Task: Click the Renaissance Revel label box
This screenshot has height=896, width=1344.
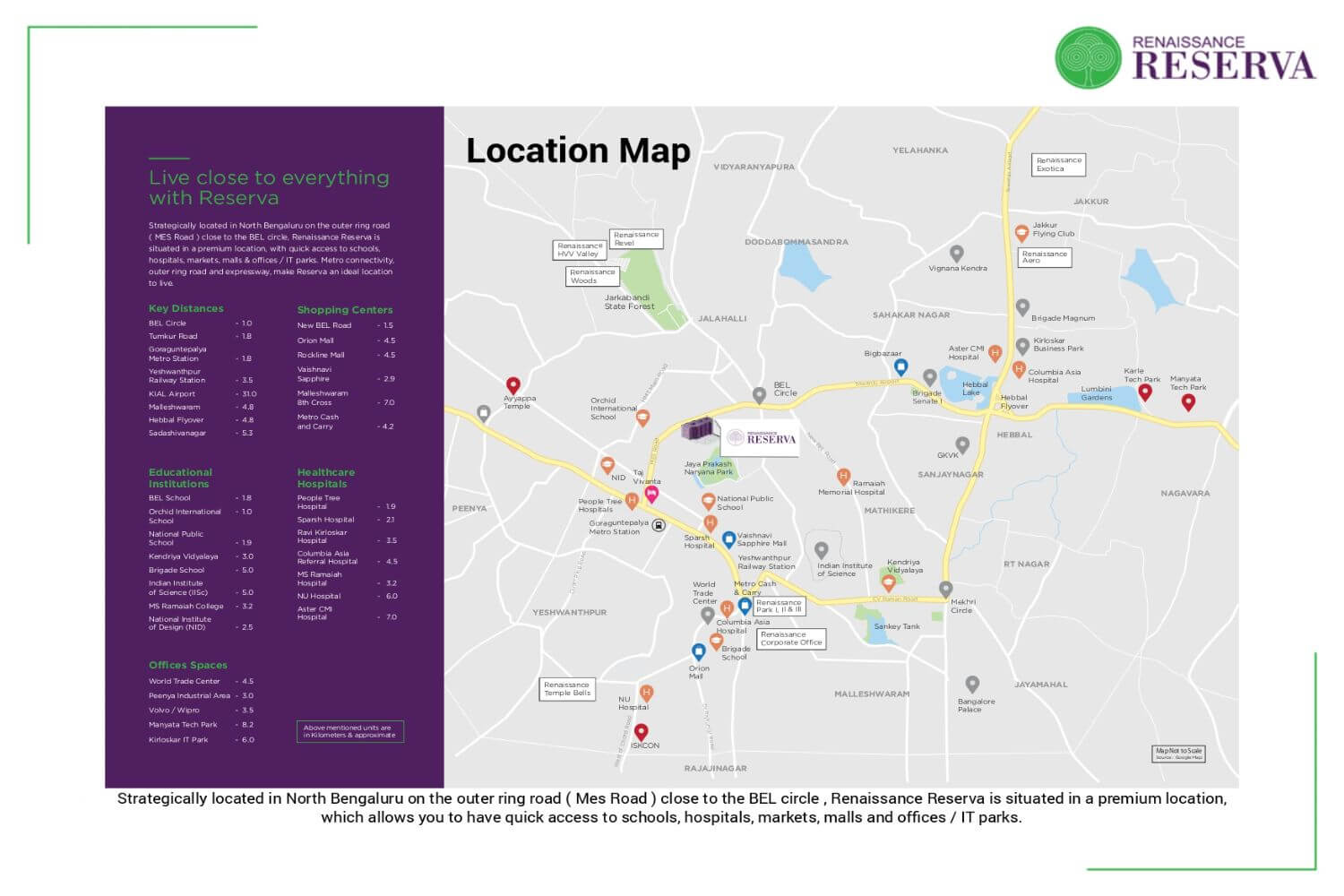Action: tap(636, 238)
